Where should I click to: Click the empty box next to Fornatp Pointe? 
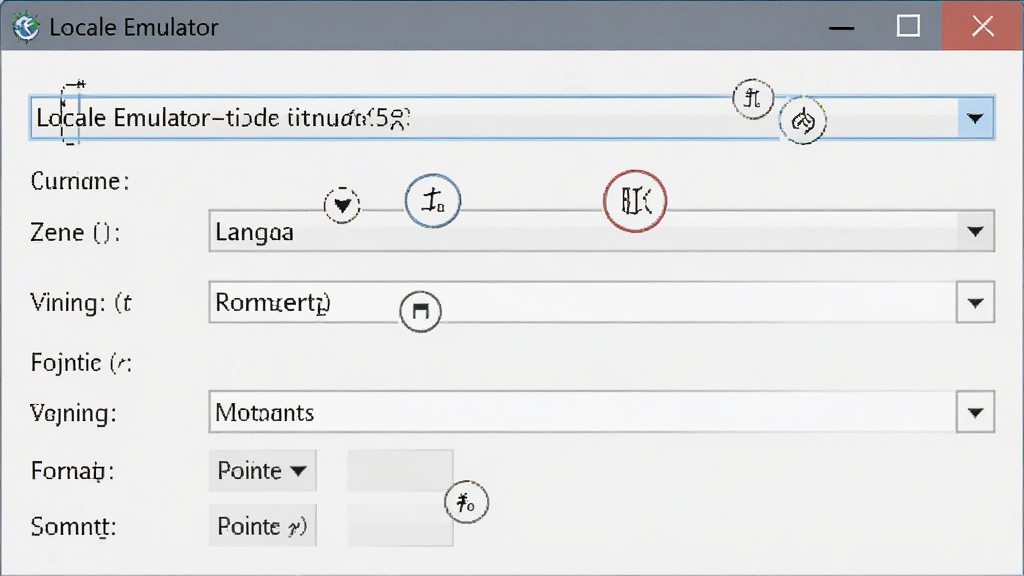pos(400,470)
